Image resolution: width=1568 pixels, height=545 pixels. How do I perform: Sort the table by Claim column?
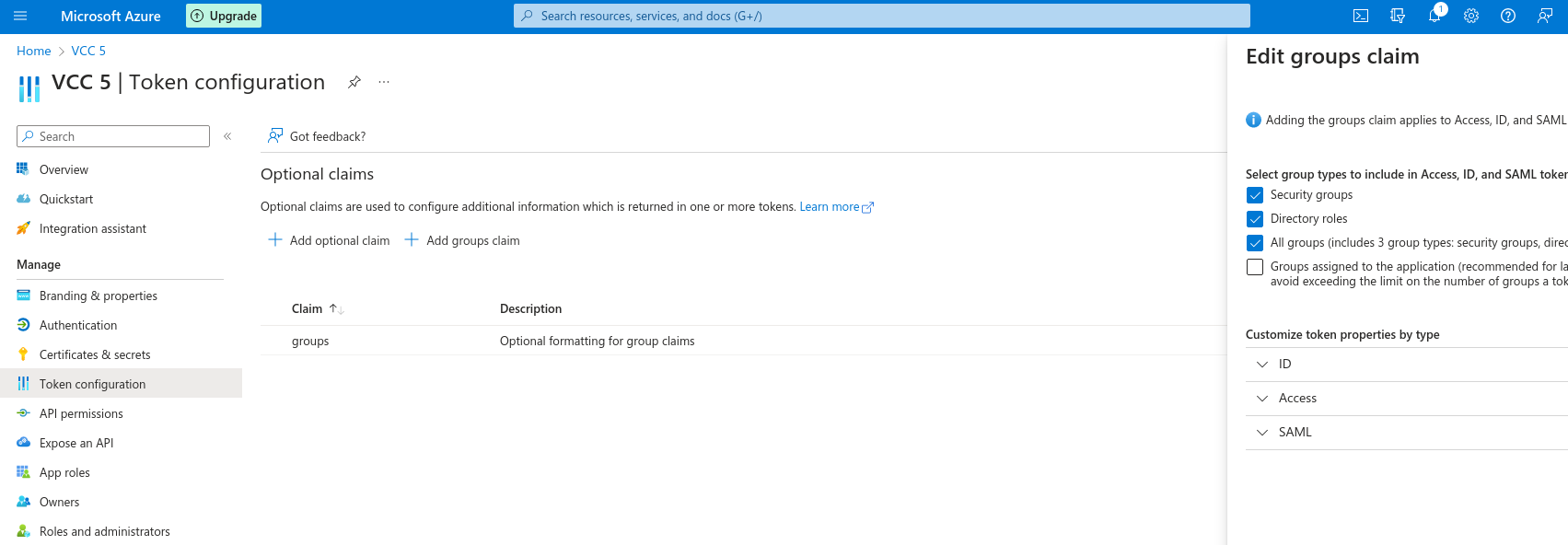[x=318, y=308]
